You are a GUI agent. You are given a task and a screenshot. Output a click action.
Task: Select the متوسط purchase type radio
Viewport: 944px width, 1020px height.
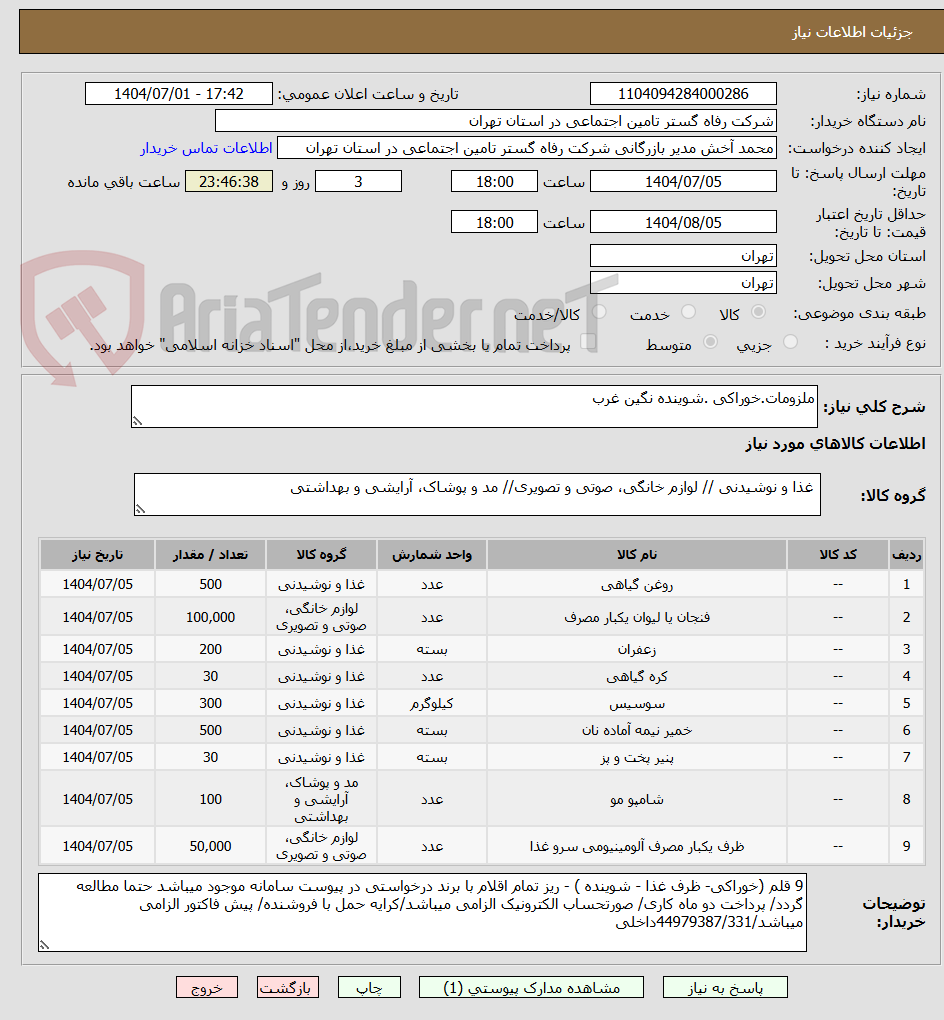(710, 342)
